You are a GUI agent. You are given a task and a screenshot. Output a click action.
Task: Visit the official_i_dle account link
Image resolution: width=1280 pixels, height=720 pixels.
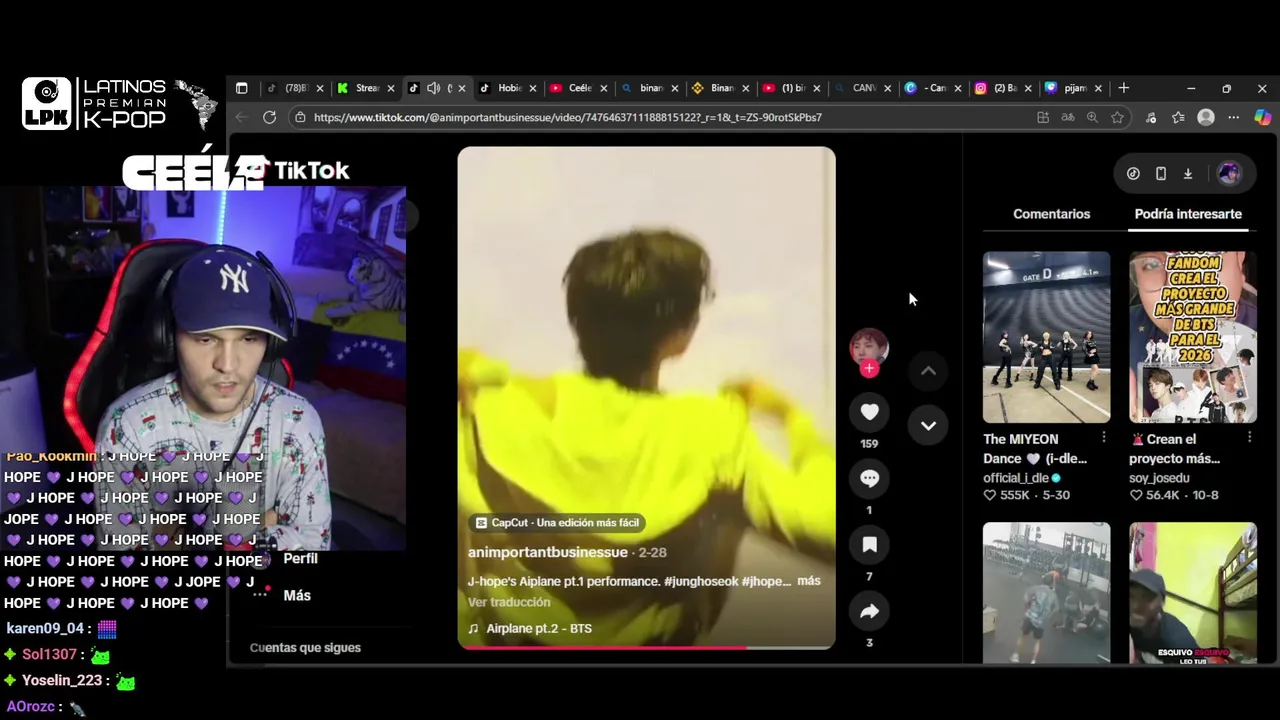pyautogui.click(x=1016, y=478)
